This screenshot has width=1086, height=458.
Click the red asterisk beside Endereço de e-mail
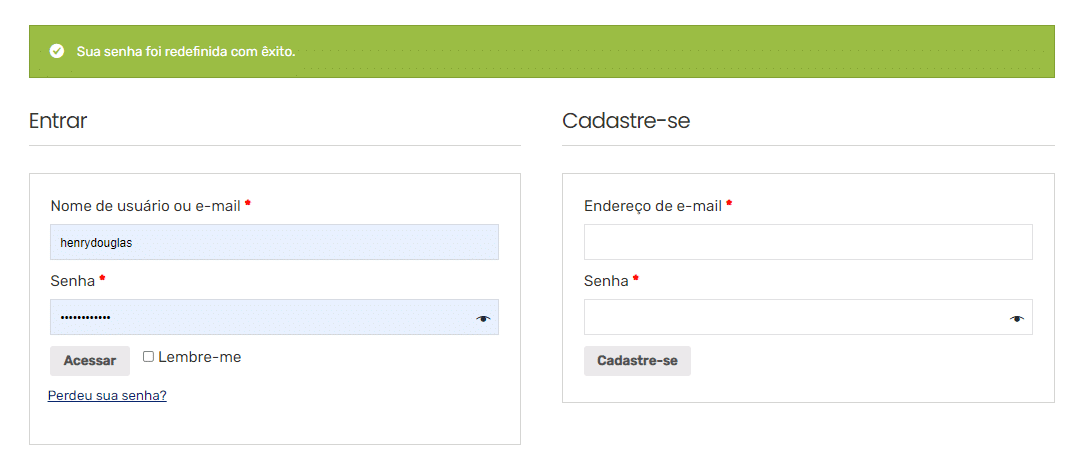pyautogui.click(x=729, y=204)
